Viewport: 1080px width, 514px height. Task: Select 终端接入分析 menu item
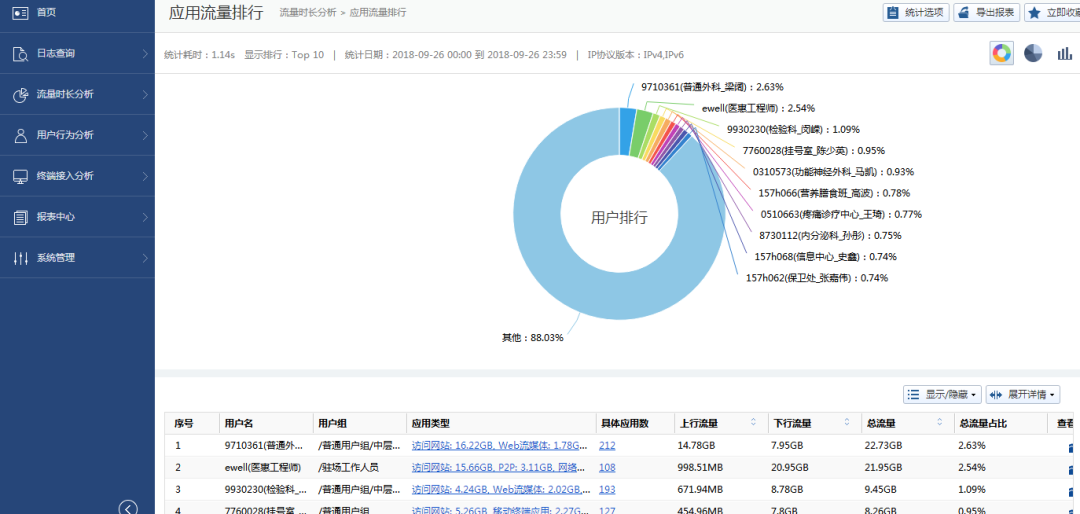[x=77, y=176]
